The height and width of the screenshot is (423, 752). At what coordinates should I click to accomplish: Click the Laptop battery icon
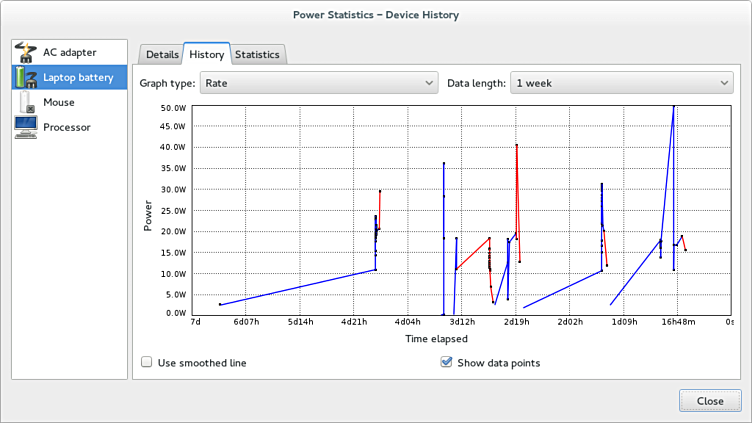26,77
